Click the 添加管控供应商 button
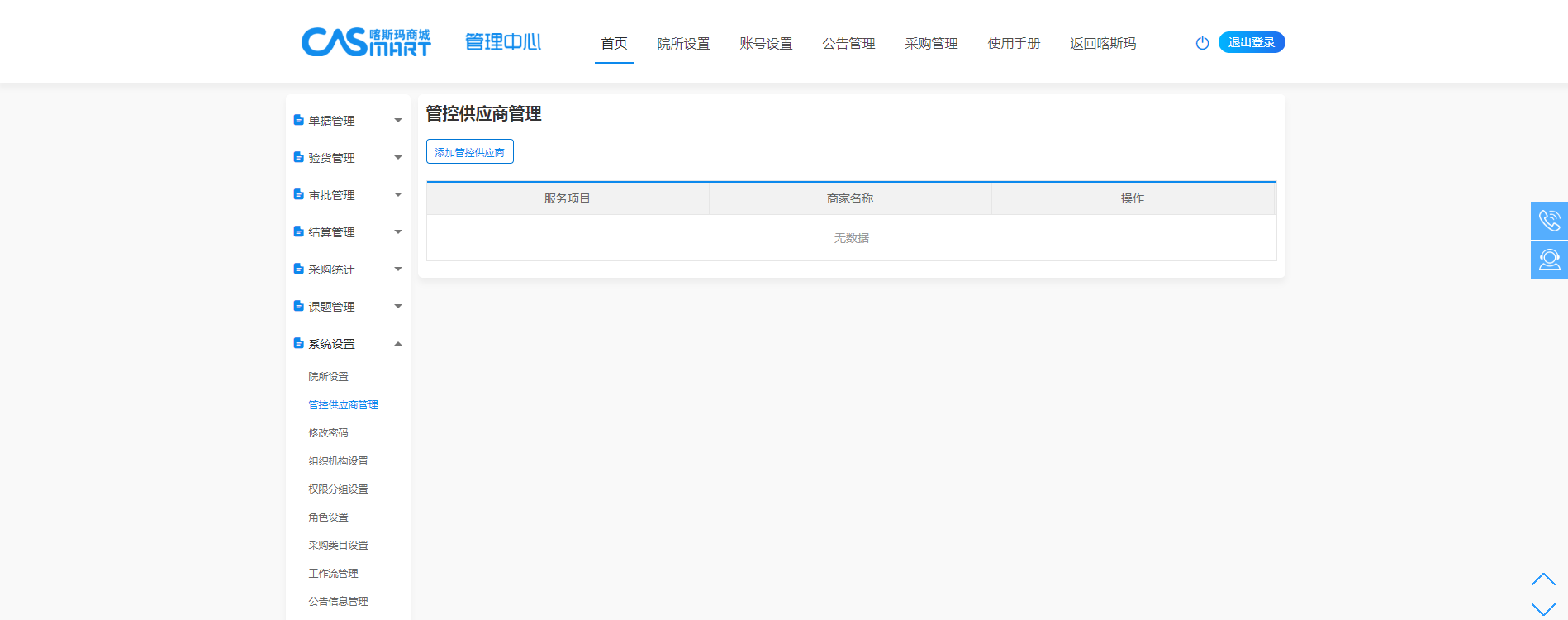Viewport: 1568px width, 620px height. [469, 152]
